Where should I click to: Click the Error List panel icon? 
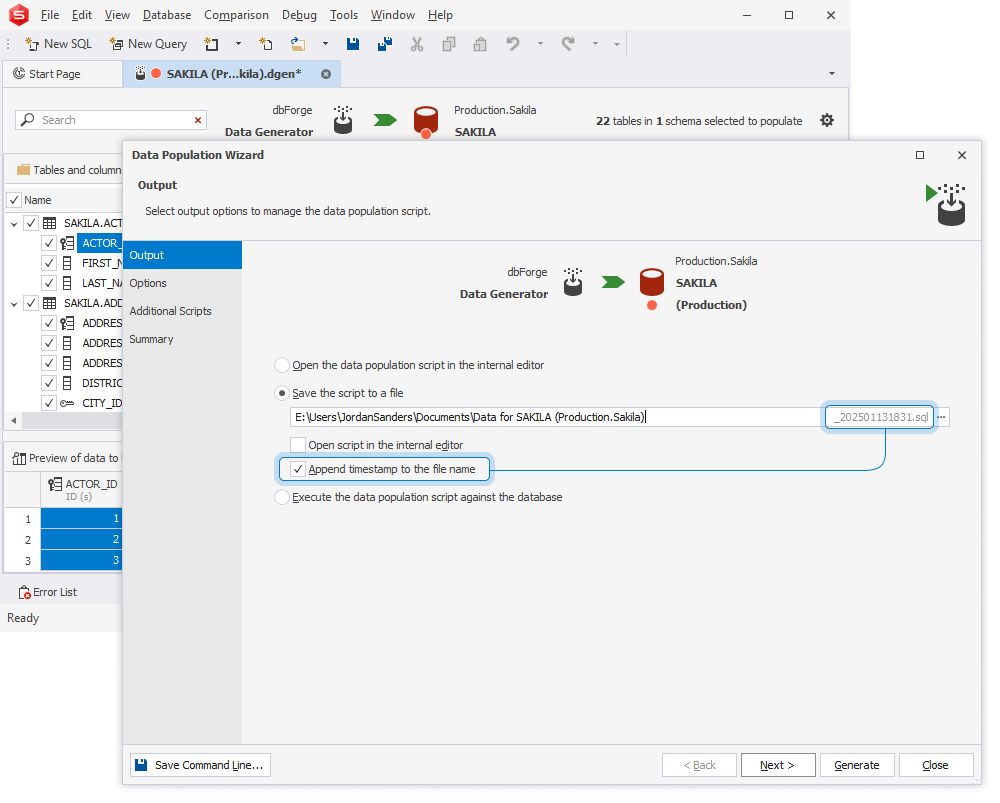click(x=24, y=593)
